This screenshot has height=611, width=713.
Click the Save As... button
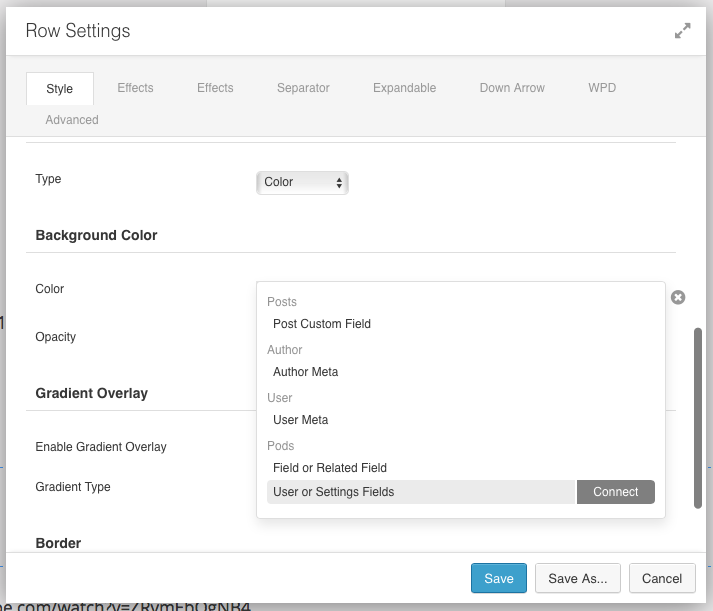(577, 578)
